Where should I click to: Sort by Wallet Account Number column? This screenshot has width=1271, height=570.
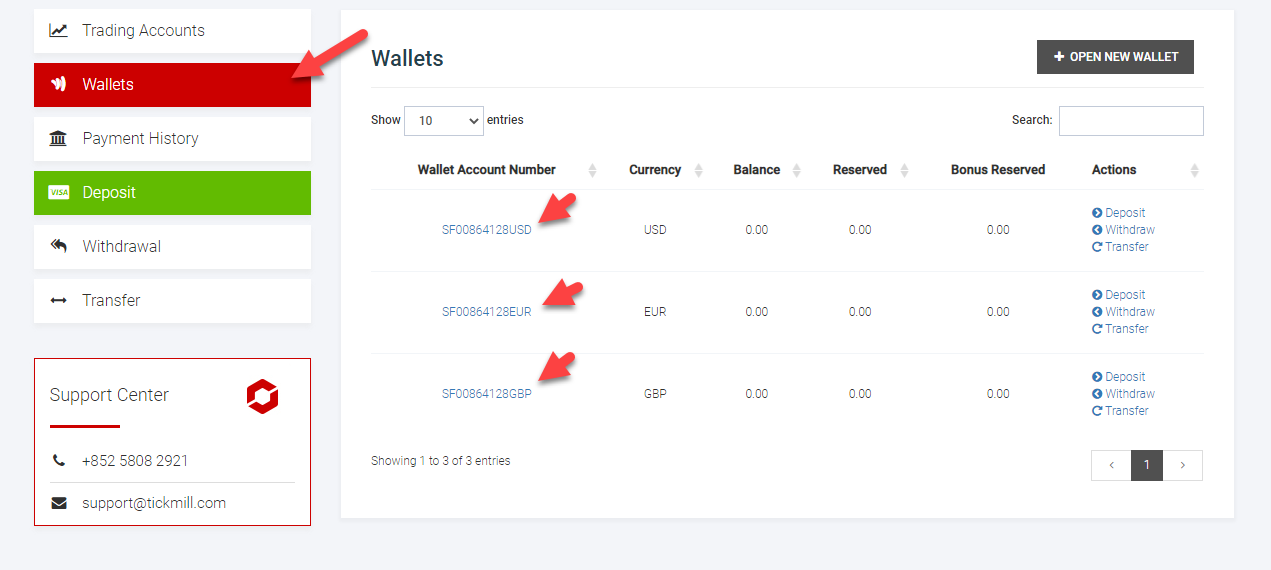[487, 170]
